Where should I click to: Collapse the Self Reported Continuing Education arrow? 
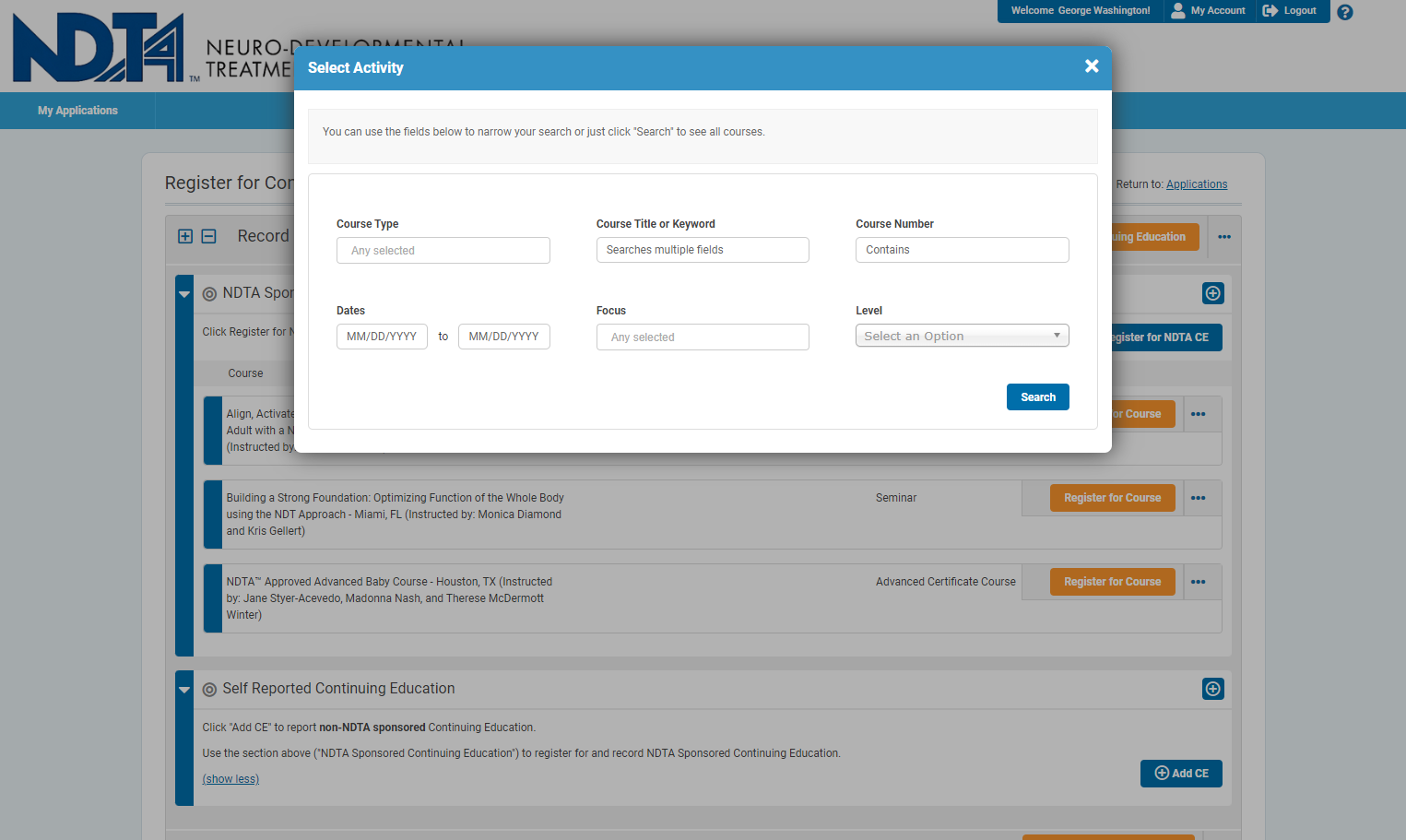click(x=184, y=690)
